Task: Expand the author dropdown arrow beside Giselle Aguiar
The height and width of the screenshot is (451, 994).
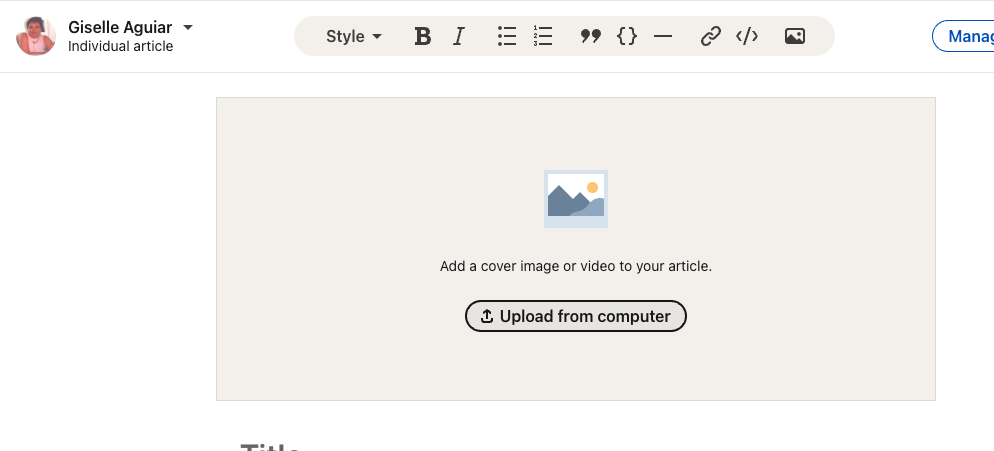Action: (187, 27)
